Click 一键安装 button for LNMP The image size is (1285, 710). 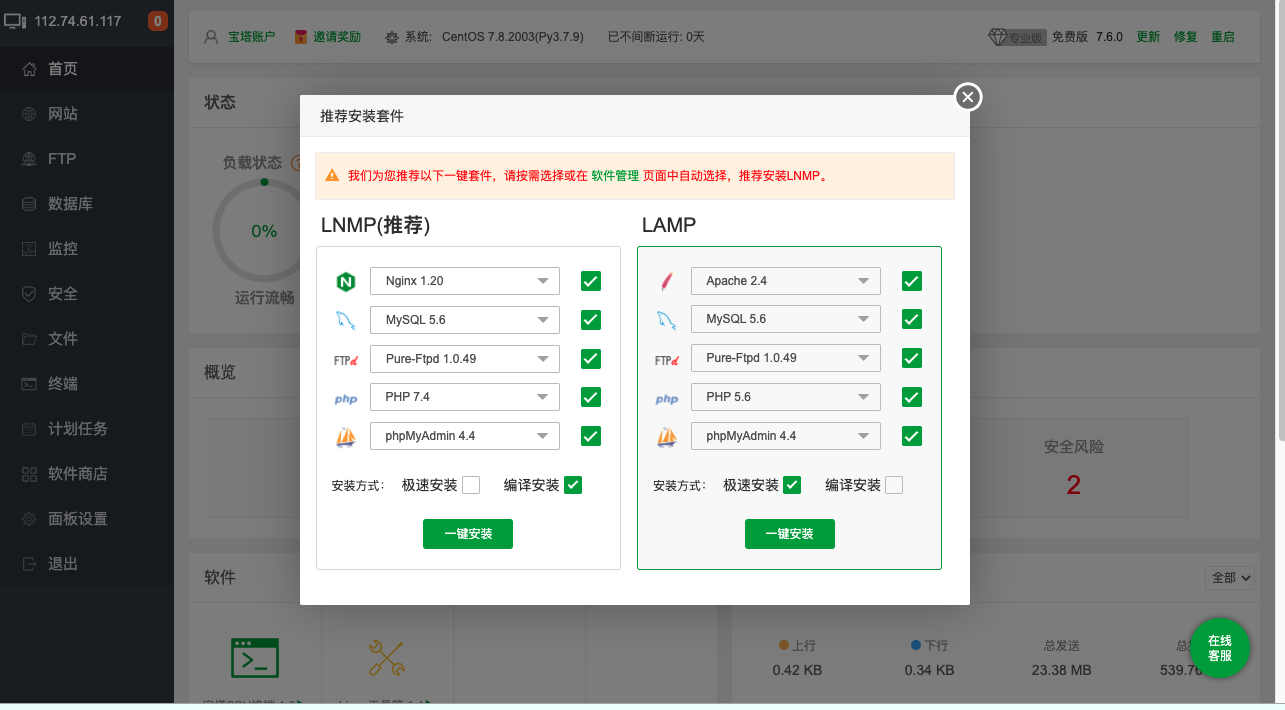click(x=468, y=534)
